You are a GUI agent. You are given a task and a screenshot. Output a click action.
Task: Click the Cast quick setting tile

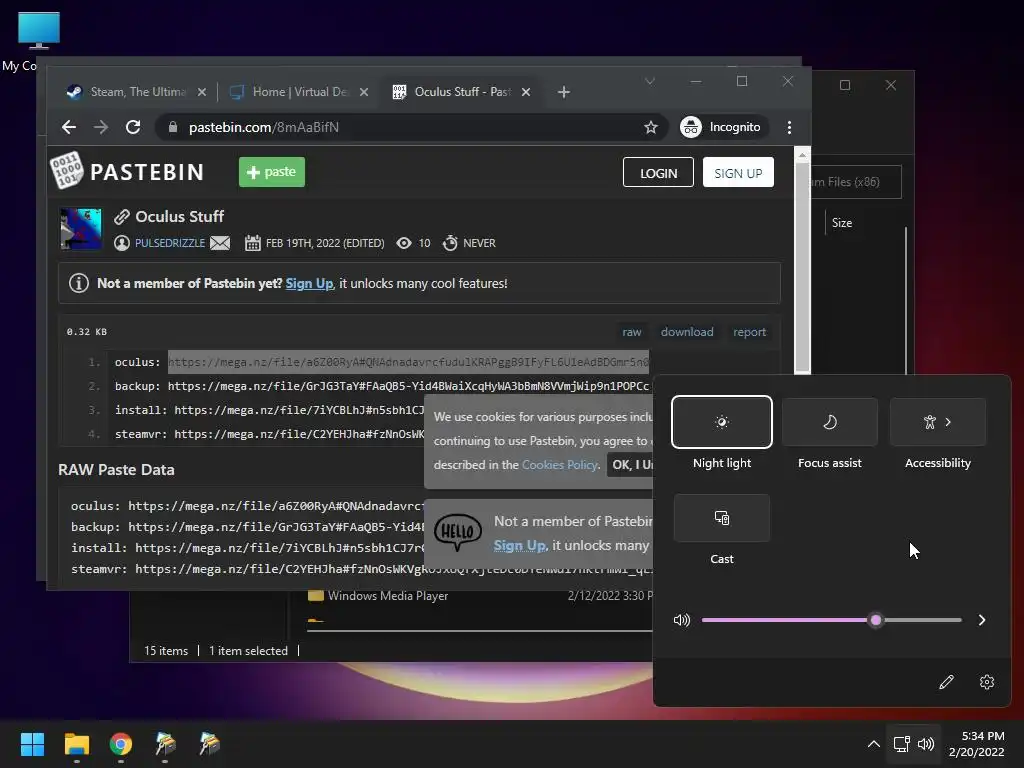[x=722, y=518]
